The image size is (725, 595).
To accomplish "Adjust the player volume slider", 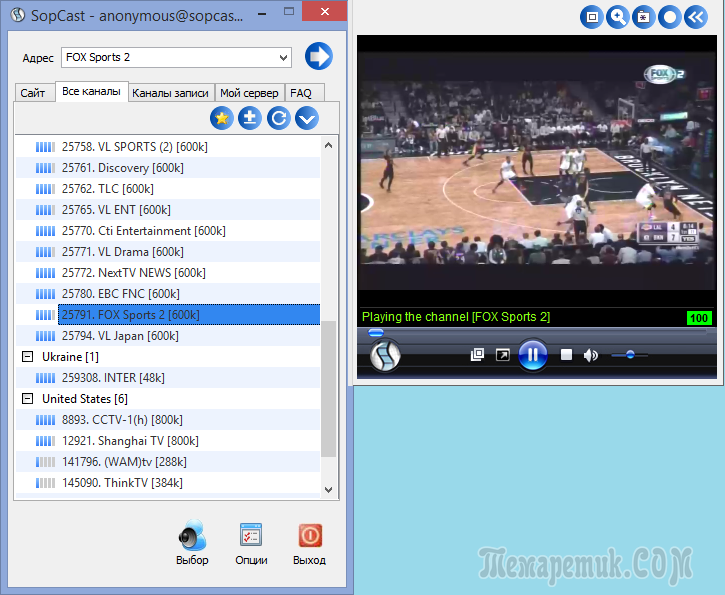I will point(630,355).
